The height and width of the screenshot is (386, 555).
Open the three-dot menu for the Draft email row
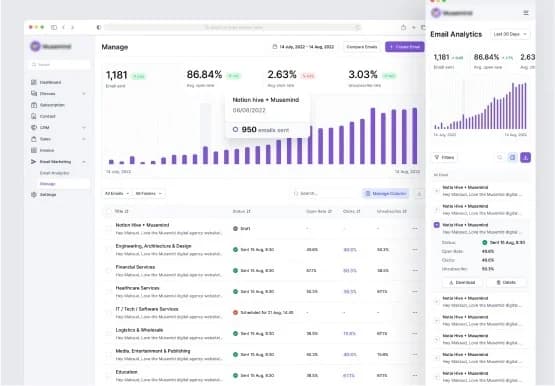coord(415,229)
